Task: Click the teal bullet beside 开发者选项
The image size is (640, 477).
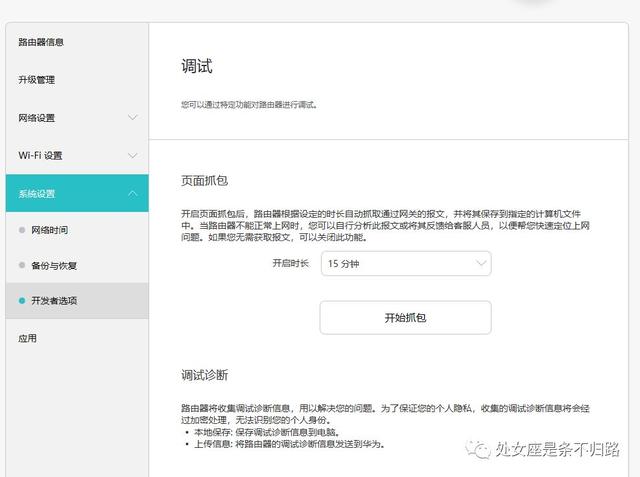Action: click(22, 301)
